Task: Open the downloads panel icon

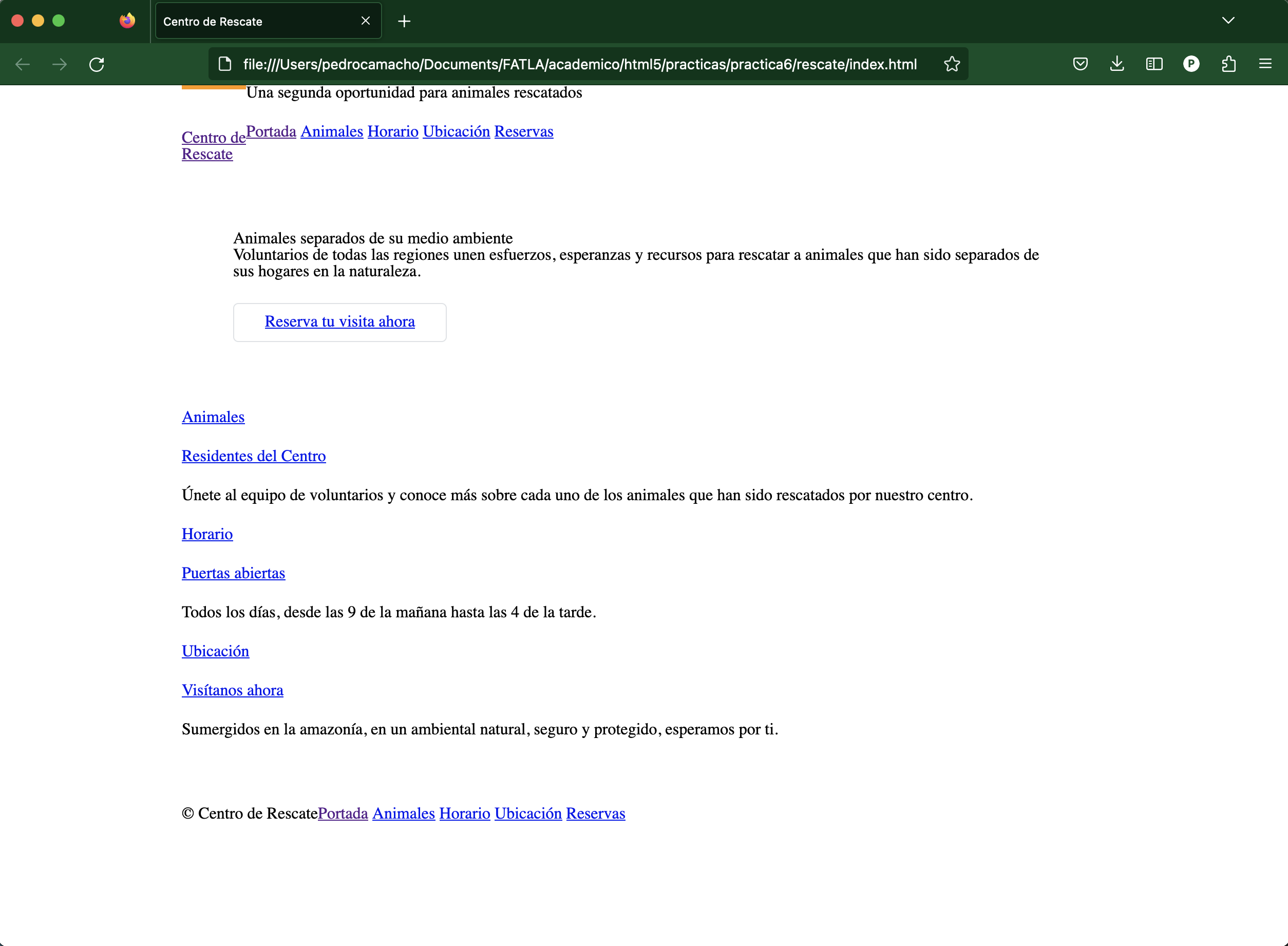Action: (1117, 64)
